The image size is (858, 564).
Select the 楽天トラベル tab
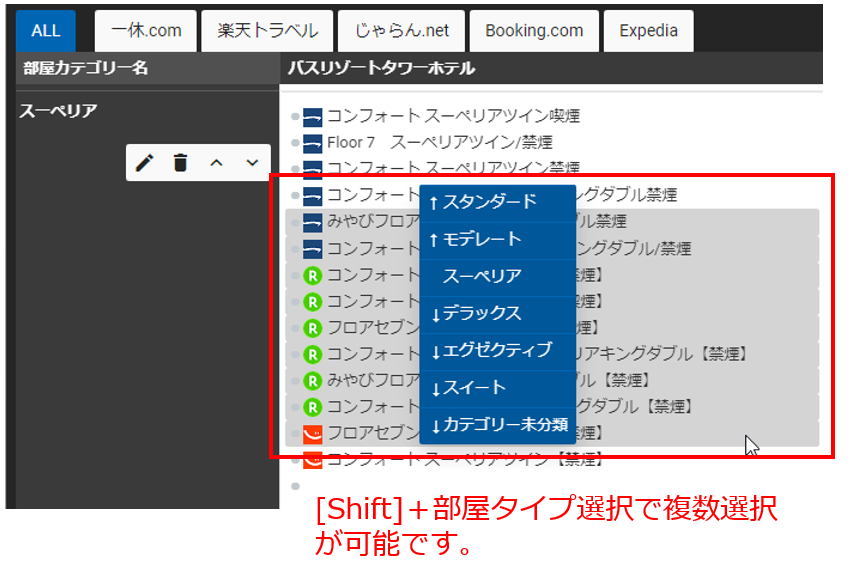tap(267, 30)
